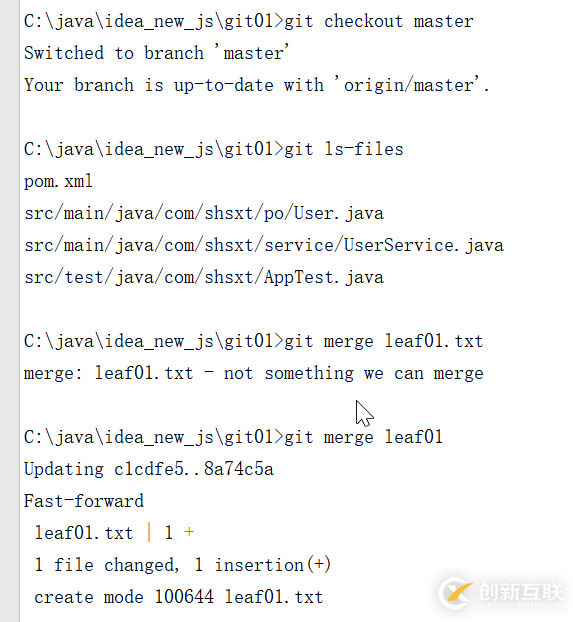Screen dimensions: 573x622
Task: Click the green plus sign after leaf01.txt
Action: pos(189,532)
